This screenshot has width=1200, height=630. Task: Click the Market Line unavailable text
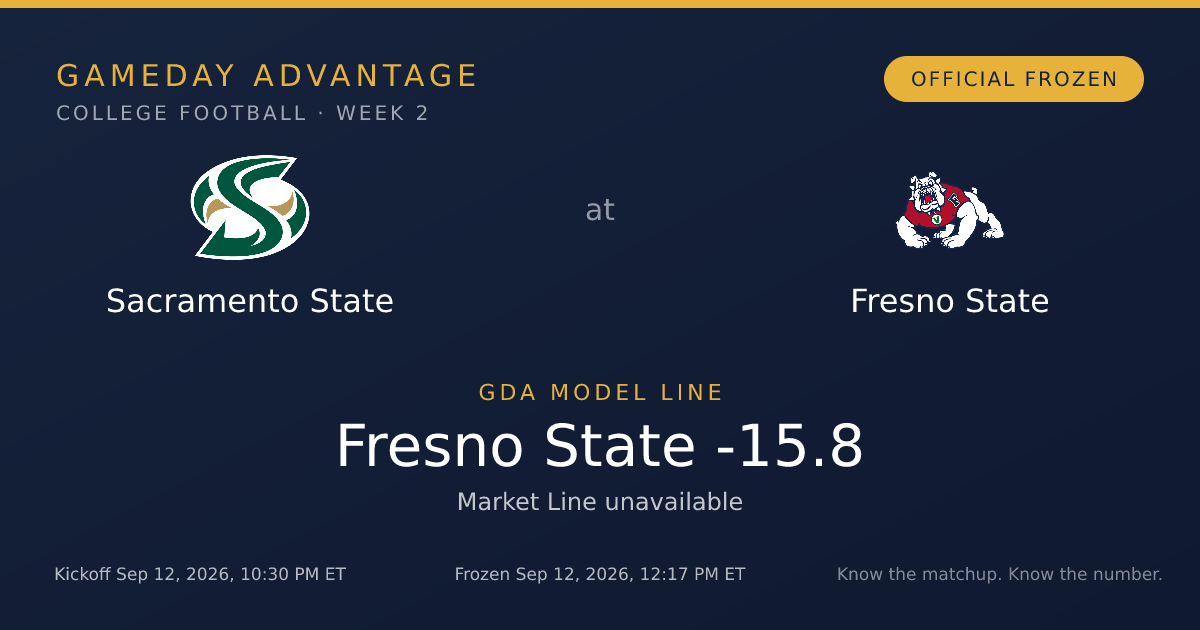point(600,502)
